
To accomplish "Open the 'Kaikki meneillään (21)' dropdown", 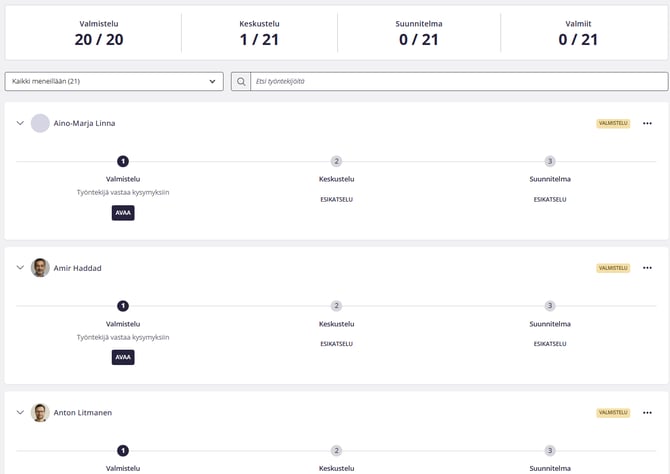I will (114, 81).
